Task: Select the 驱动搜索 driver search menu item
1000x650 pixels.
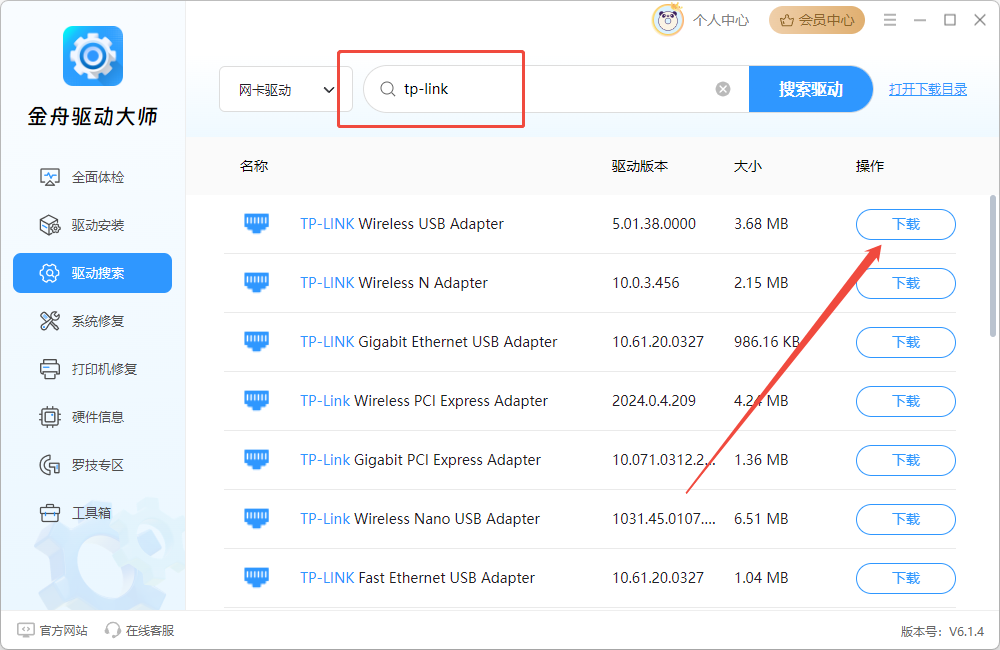Action: pyautogui.click(x=92, y=273)
